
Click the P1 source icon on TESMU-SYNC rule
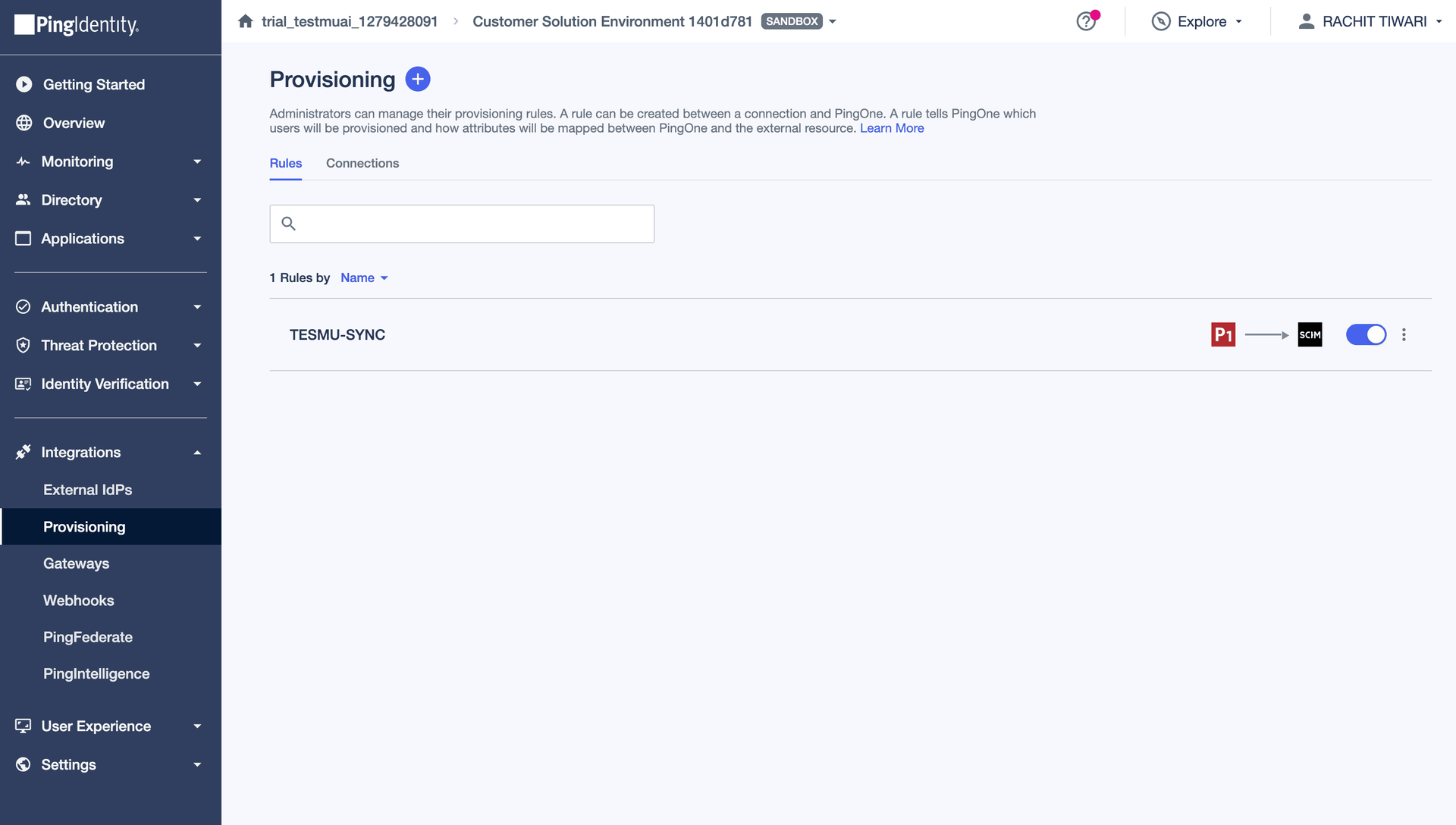click(x=1223, y=334)
